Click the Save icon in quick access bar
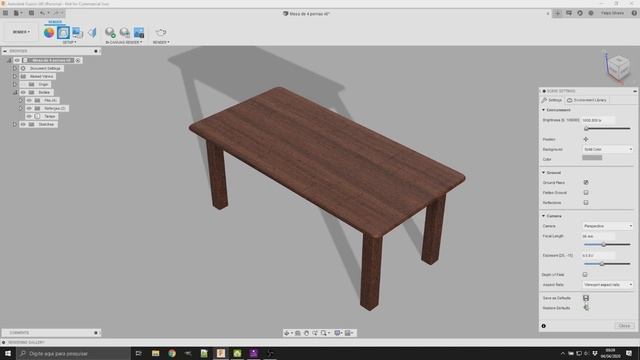Screen dimensions: 640x360 31,13
